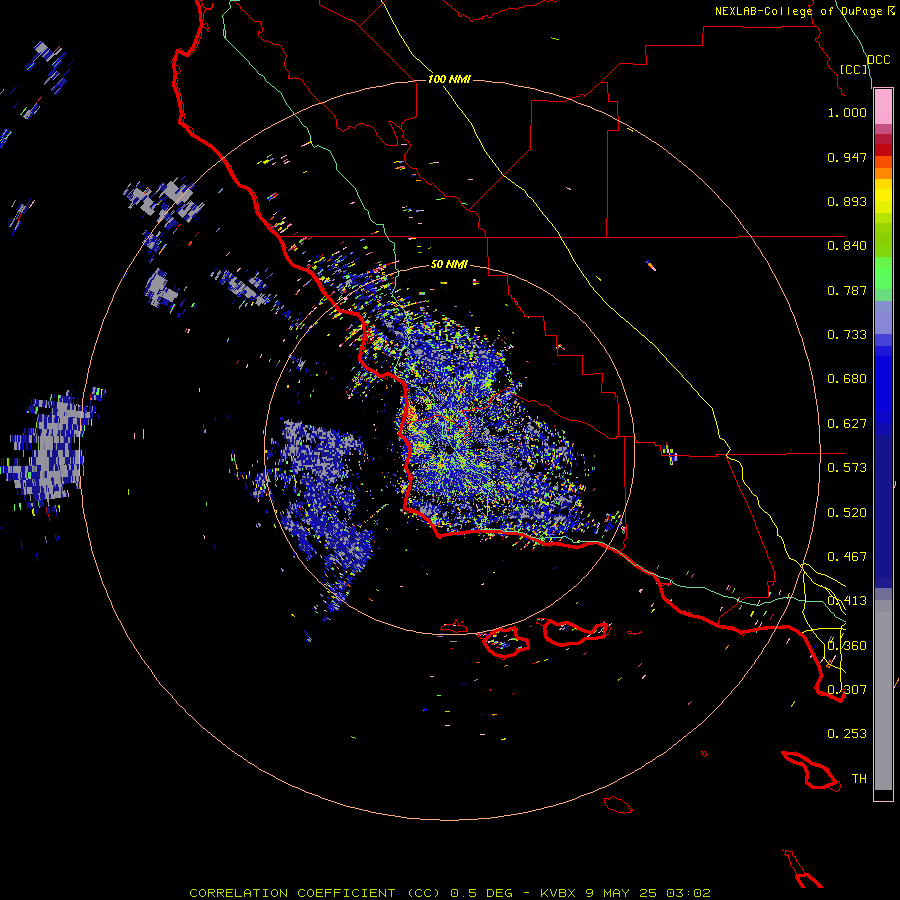Click the 100 NMI range ring label

point(449,79)
